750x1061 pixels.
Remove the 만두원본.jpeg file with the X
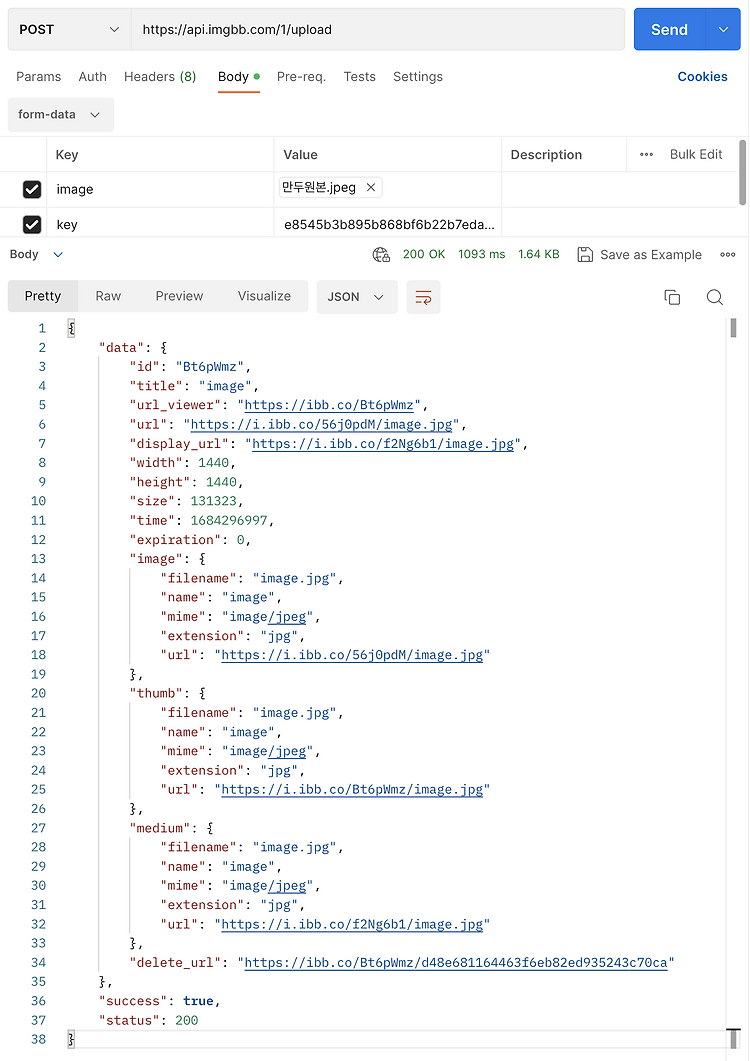[x=371, y=187]
